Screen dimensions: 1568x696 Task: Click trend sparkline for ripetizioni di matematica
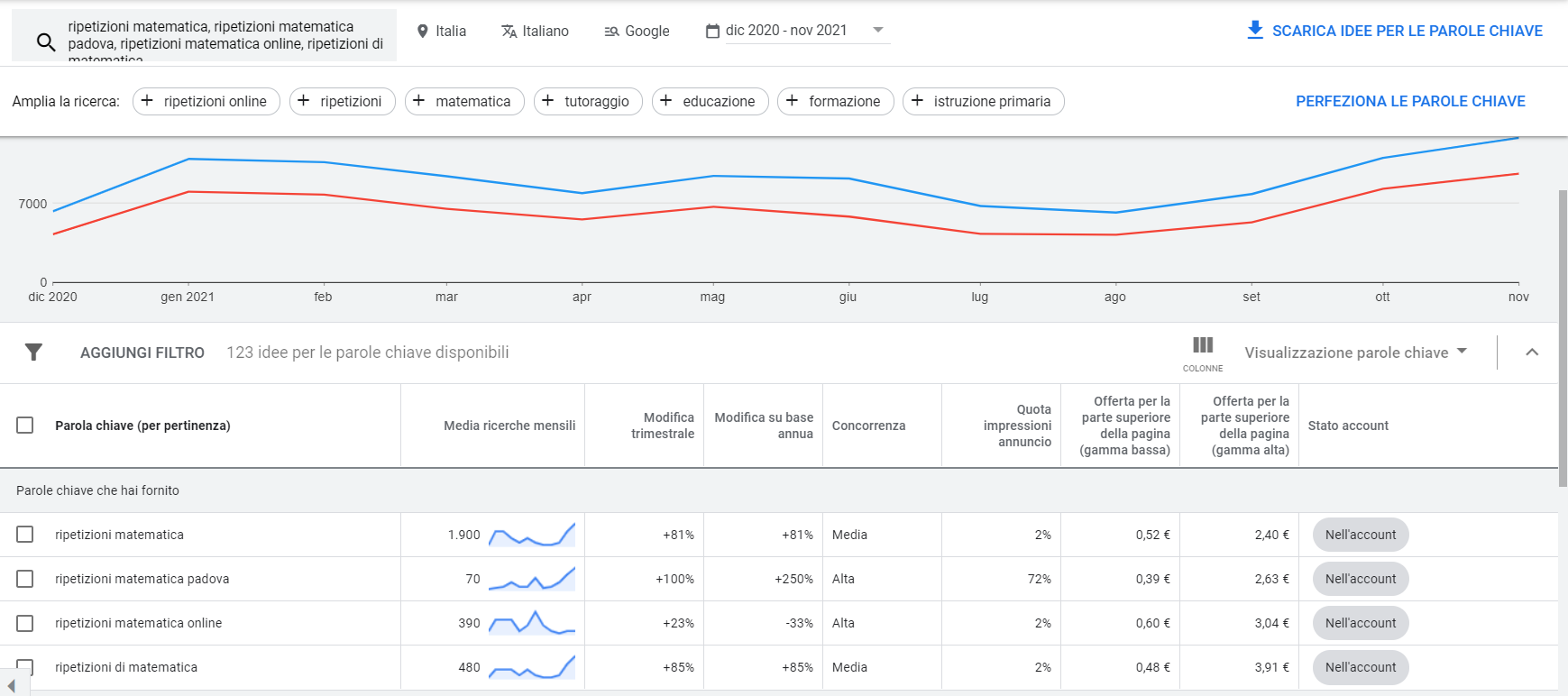pos(531,667)
